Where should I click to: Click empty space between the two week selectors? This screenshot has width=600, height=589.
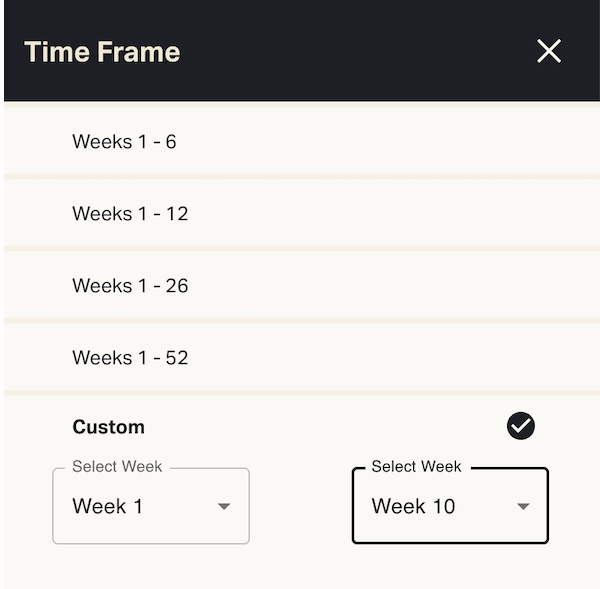[300, 506]
